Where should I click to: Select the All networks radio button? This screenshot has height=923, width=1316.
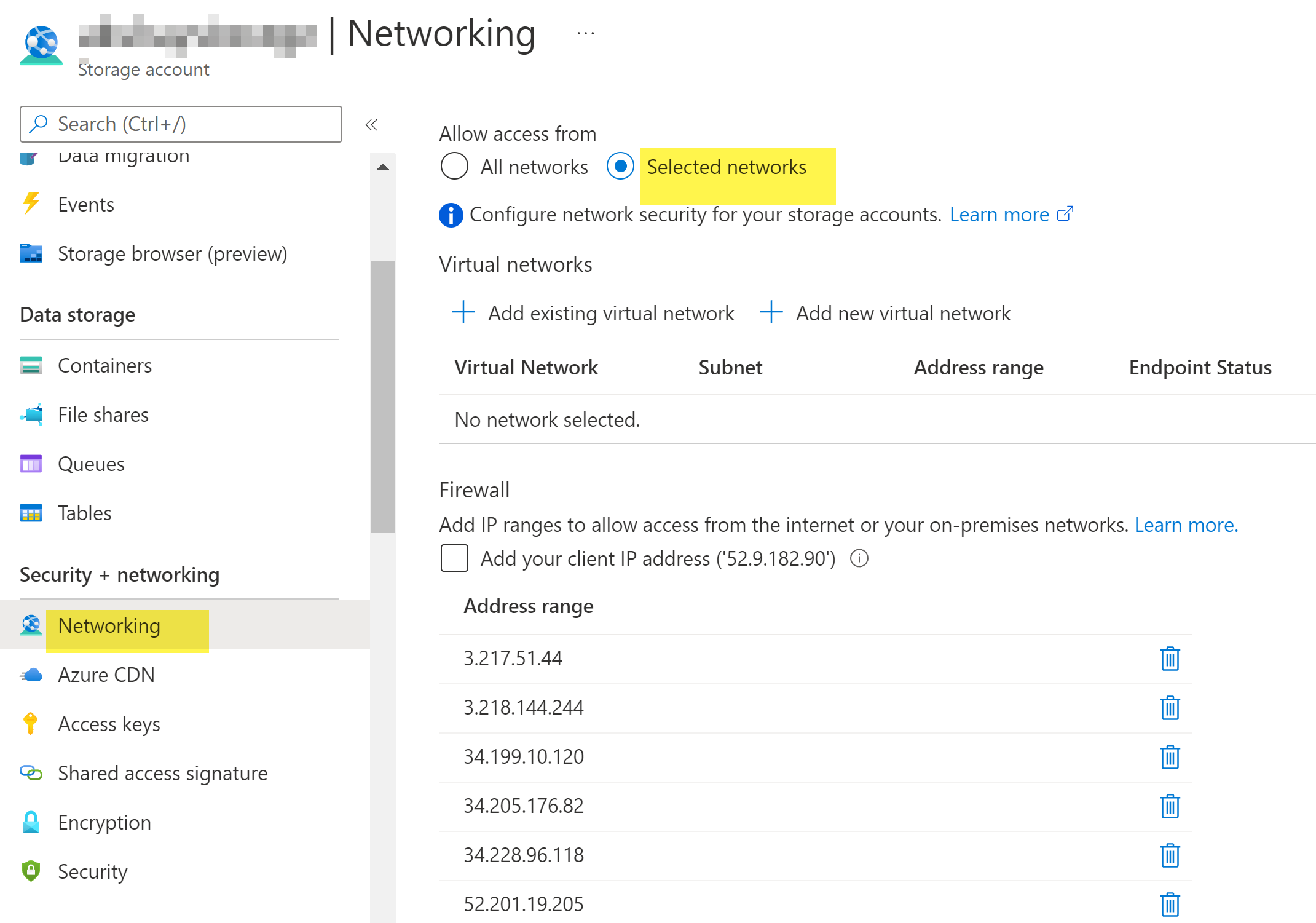(x=454, y=167)
